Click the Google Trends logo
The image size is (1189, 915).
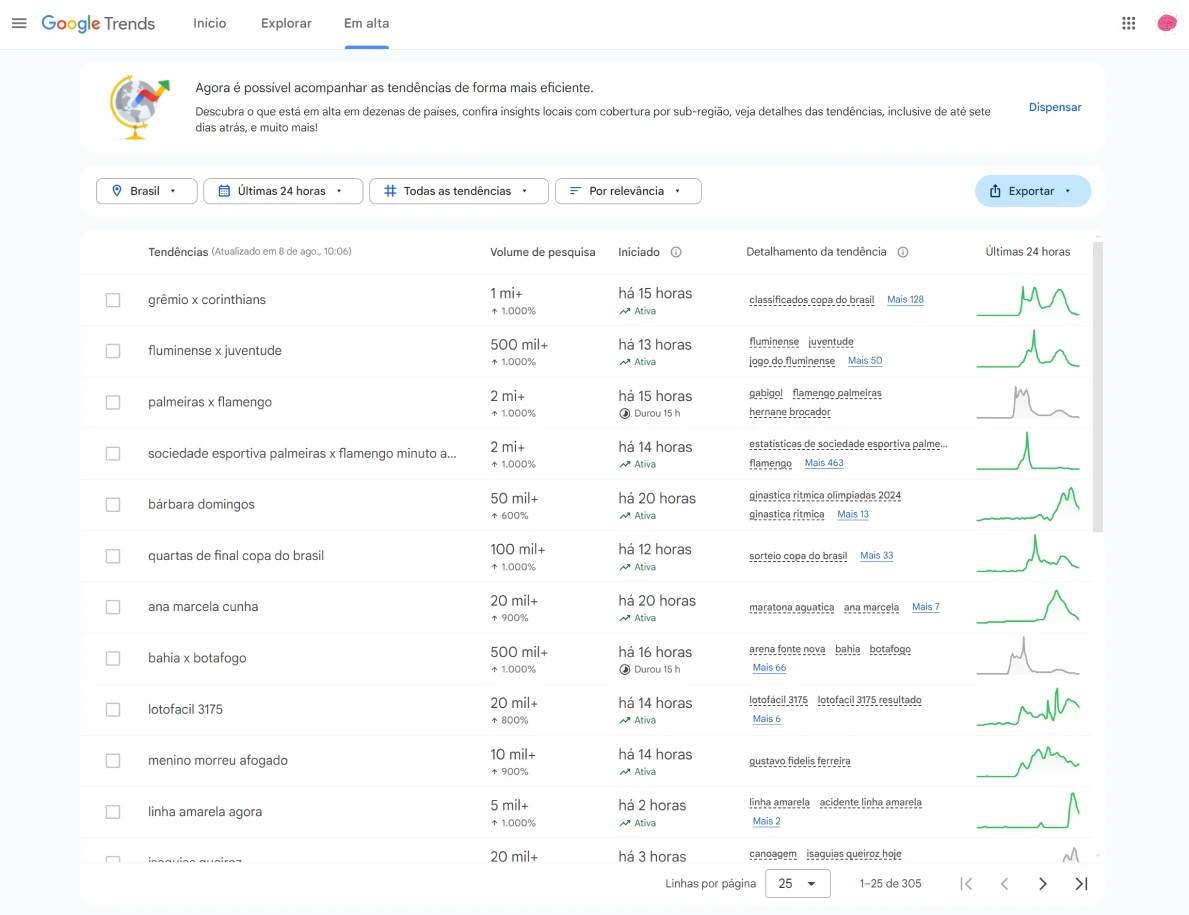click(x=98, y=24)
